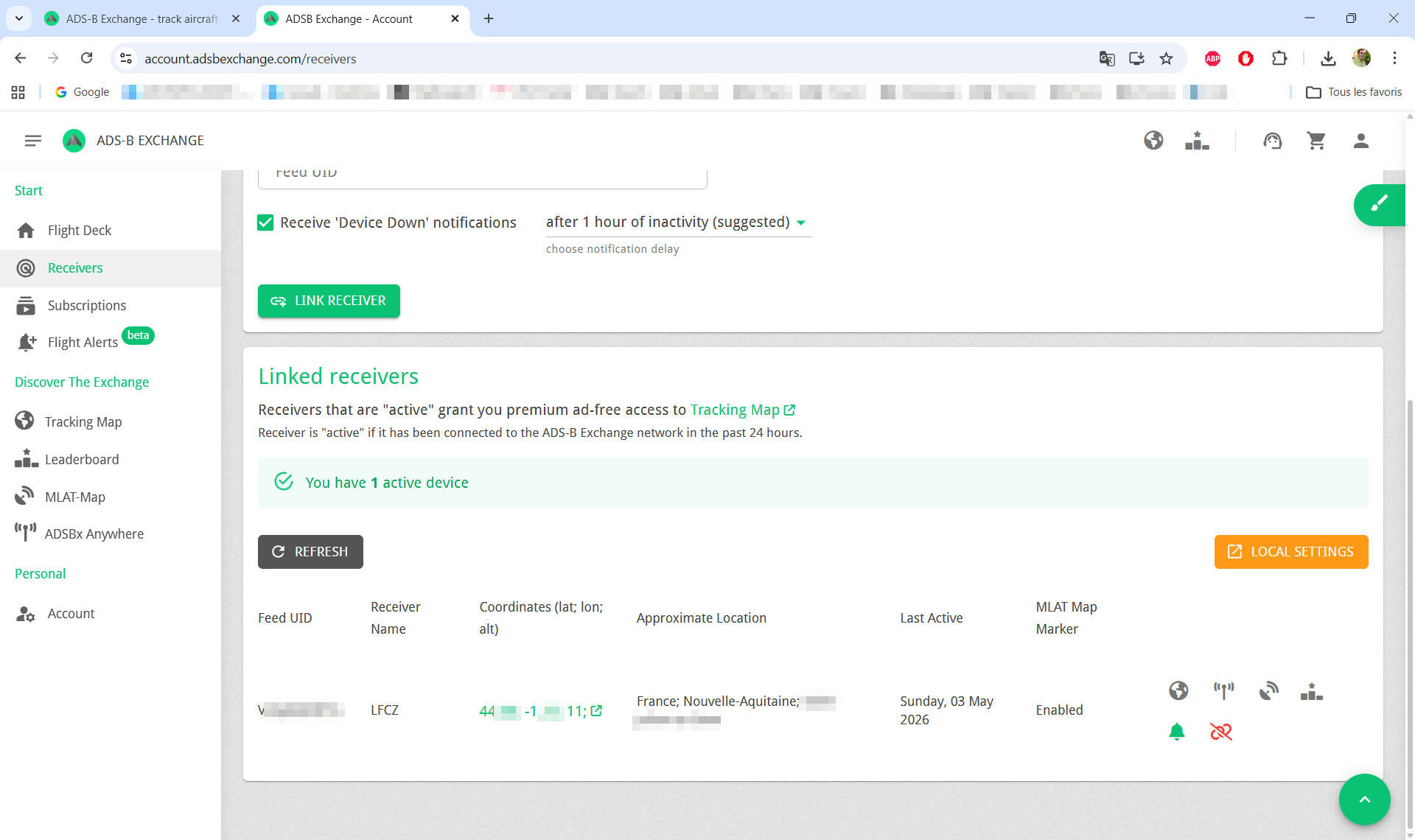
Task: Open the hamburger navigation menu
Action: pyautogui.click(x=32, y=140)
